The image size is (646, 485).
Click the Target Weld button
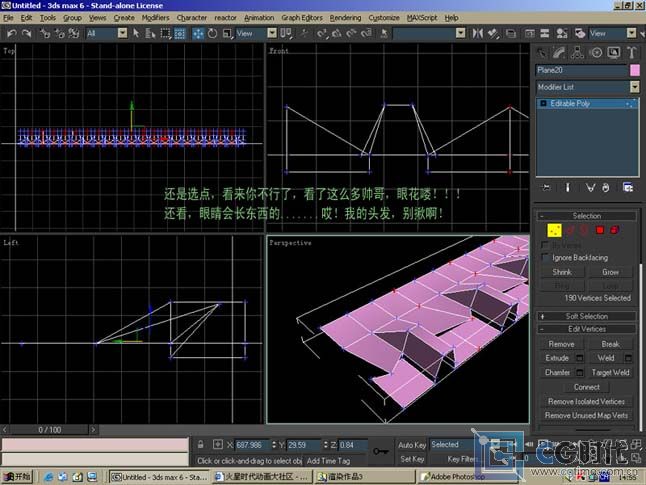pos(610,373)
